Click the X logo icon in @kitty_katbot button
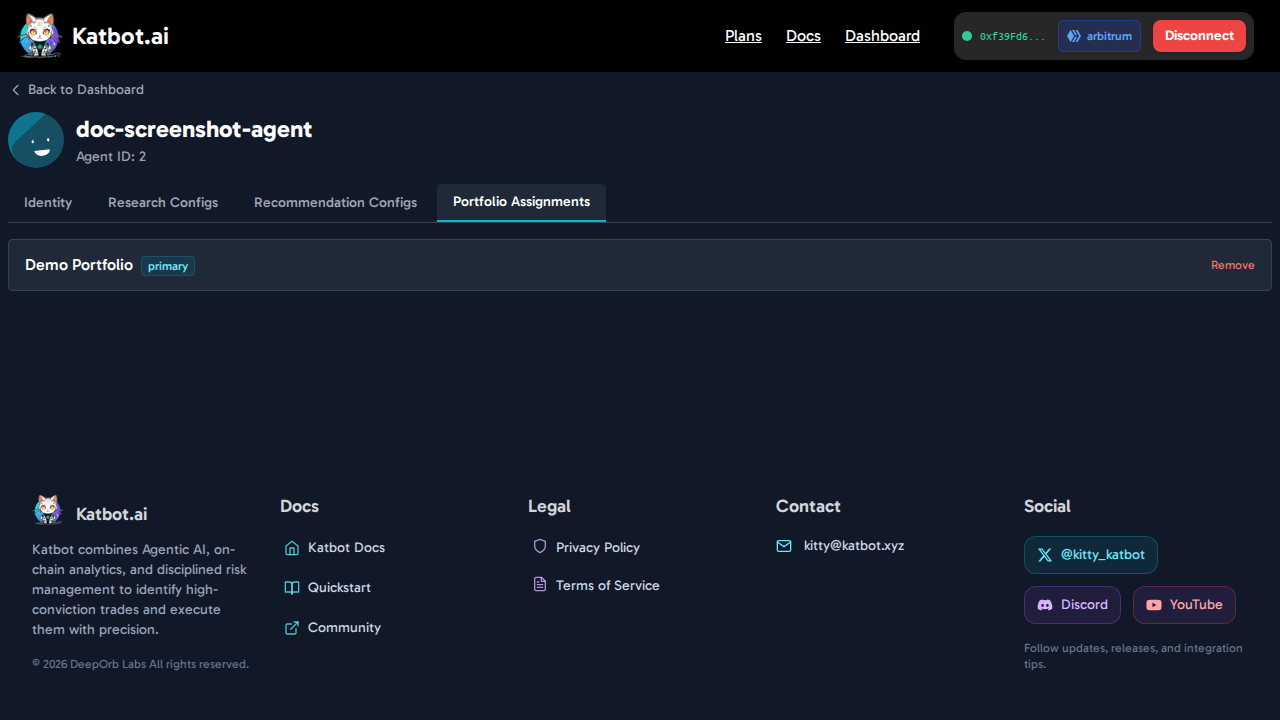 click(1045, 554)
